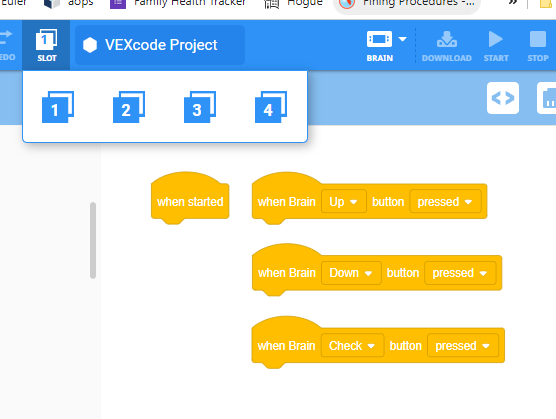Download the project to the brain
The image size is (556, 419).
[x=447, y=46]
